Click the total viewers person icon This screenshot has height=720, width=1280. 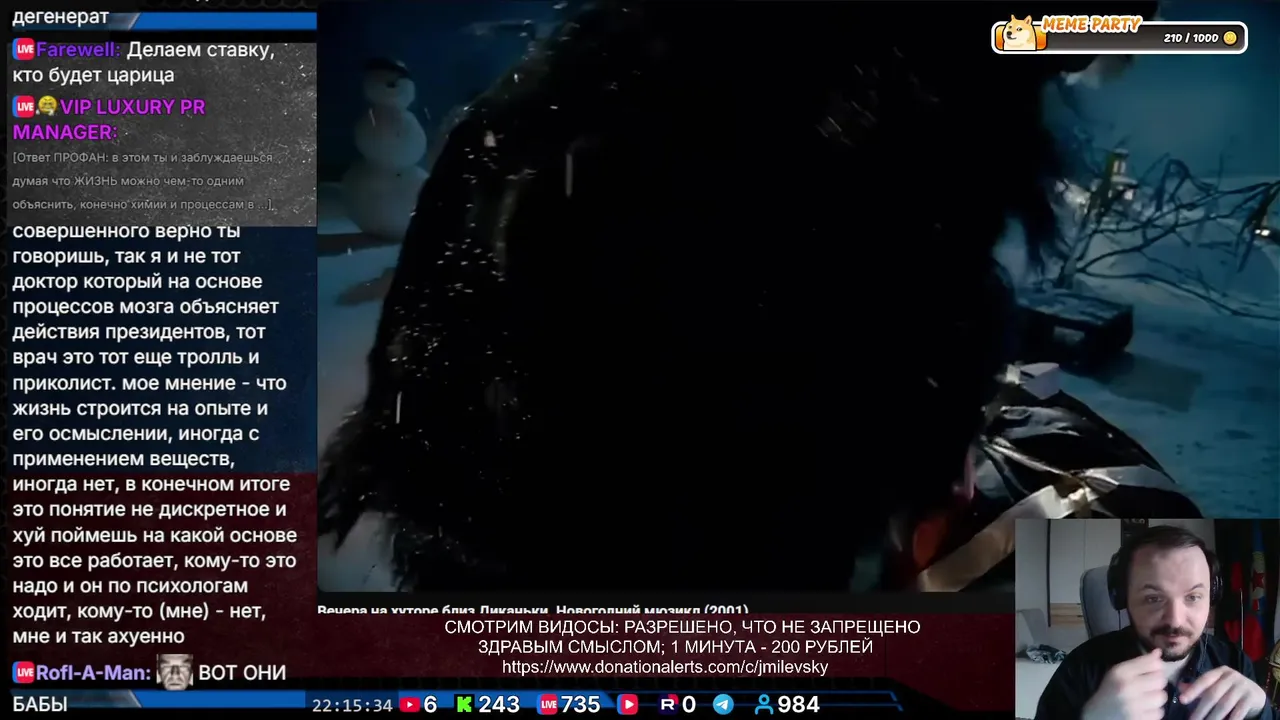(x=763, y=705)
